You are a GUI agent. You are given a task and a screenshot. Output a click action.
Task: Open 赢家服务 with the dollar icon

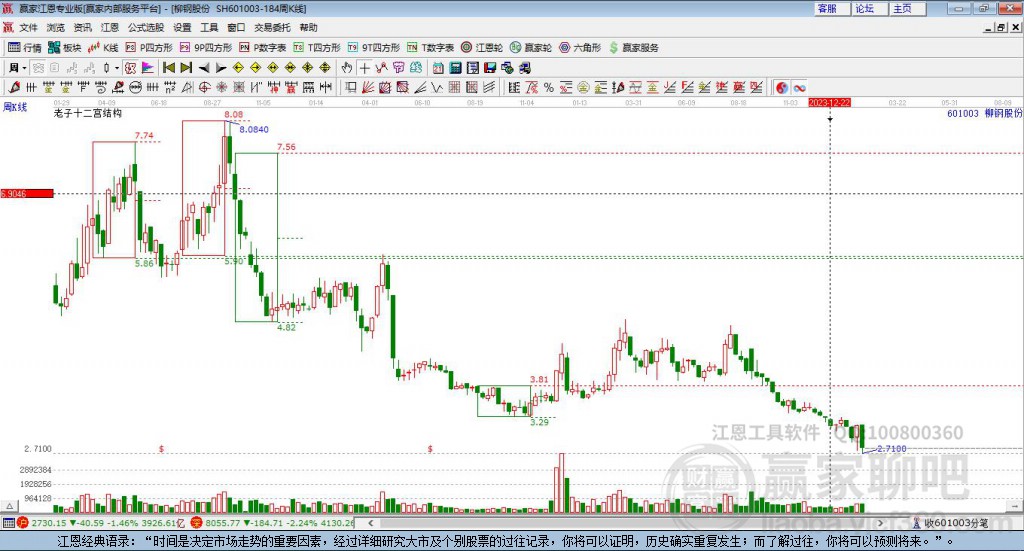click(x=633, y=48)
